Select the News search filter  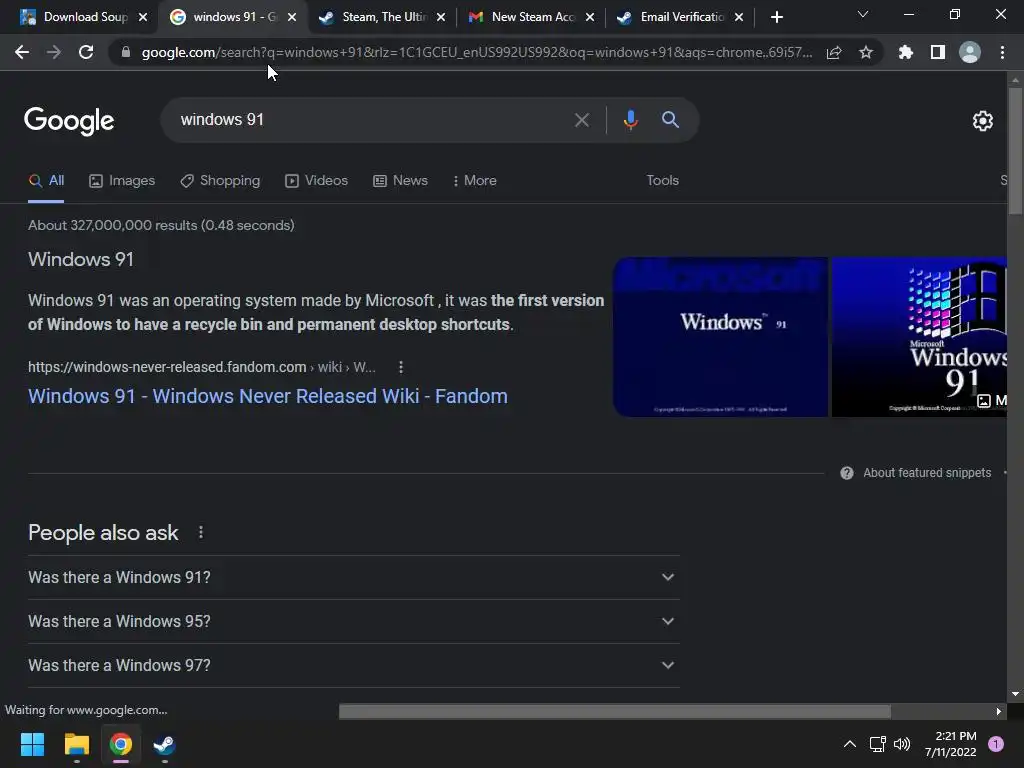[x=400, y=180]
